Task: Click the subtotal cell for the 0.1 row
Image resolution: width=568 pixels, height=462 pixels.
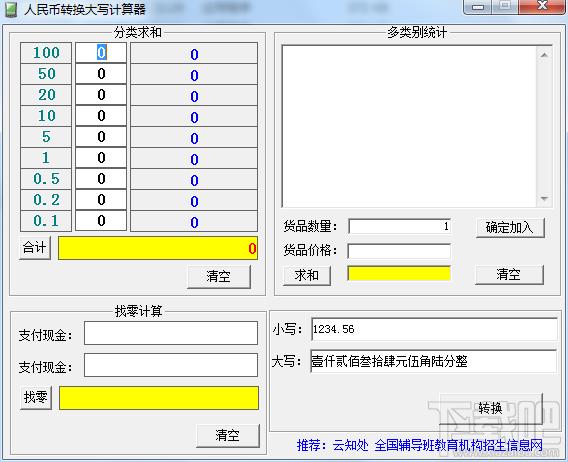Action: coord(194,221)
